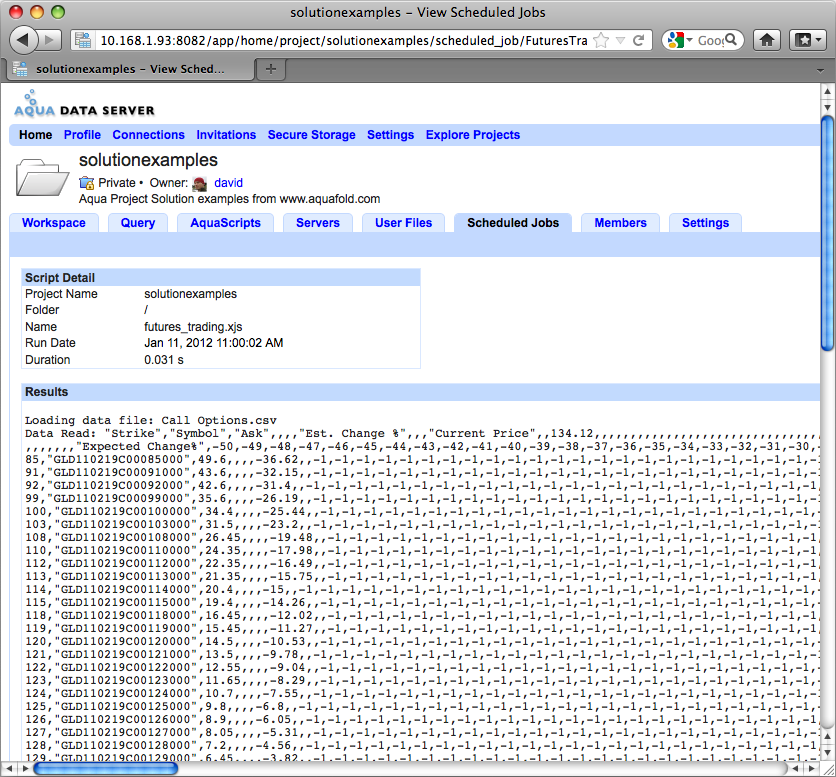
Task: Click the horizontal scrollbar thumb
Action: point(106,768)
